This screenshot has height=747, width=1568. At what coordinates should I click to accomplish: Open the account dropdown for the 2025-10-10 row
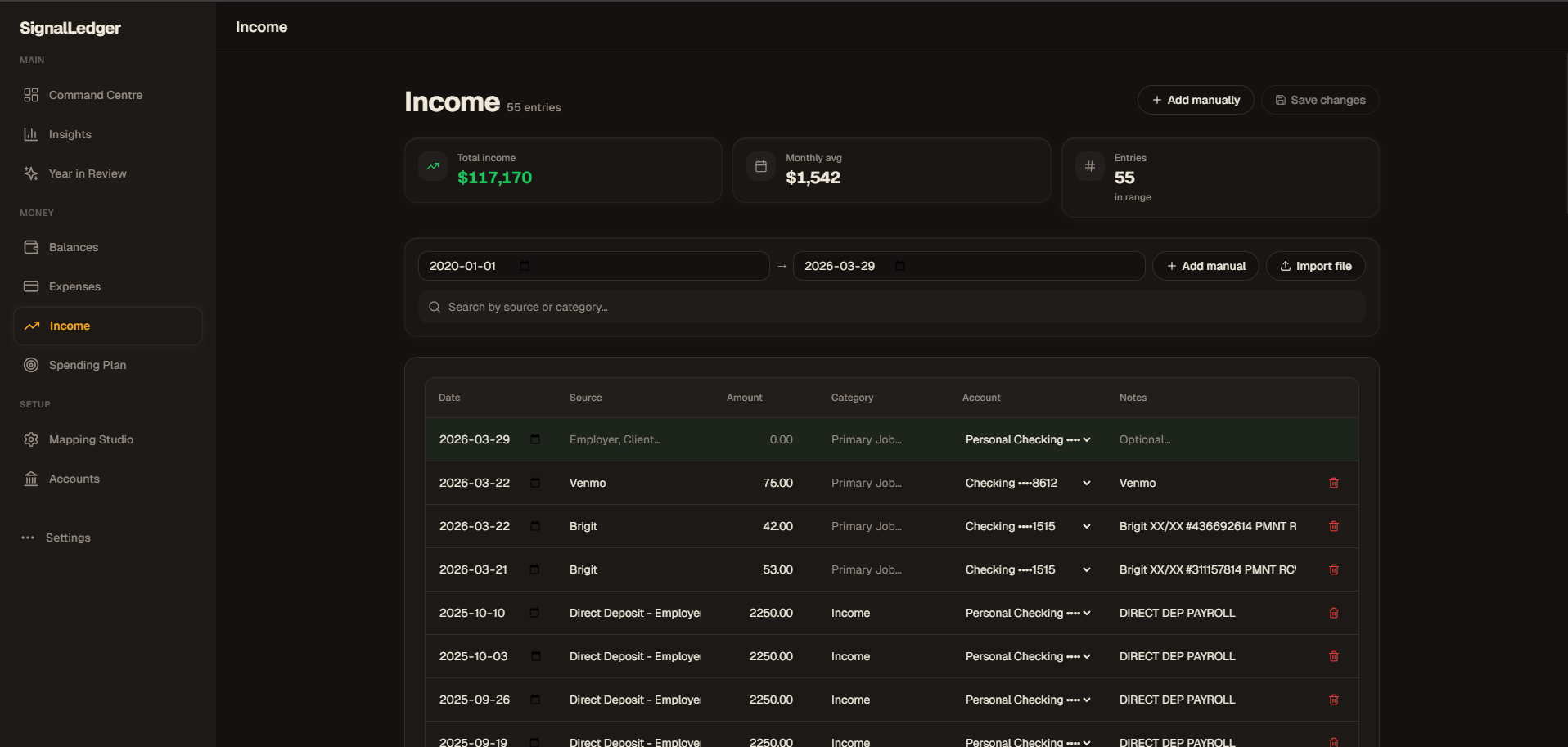click(1028, 613)
